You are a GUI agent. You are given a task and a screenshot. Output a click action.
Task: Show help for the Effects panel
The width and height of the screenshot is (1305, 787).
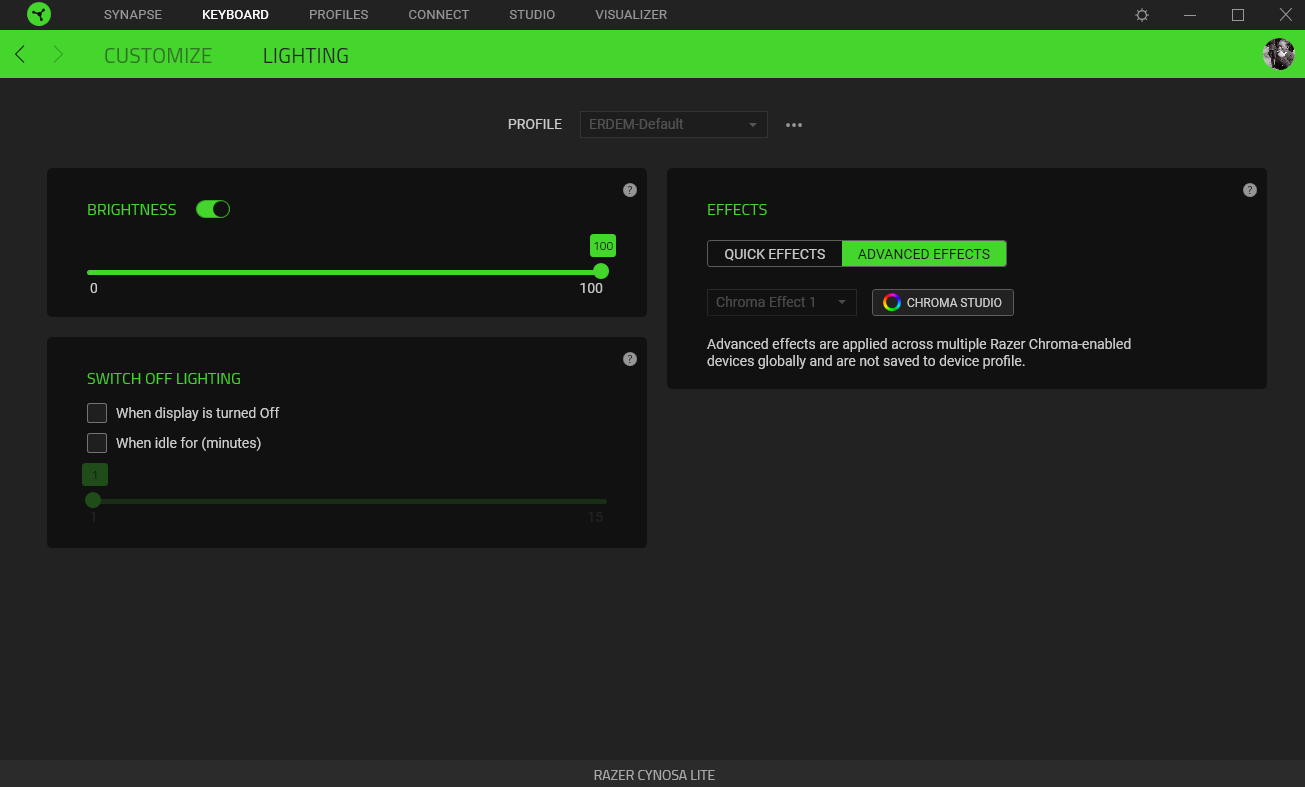point(1250,190)
